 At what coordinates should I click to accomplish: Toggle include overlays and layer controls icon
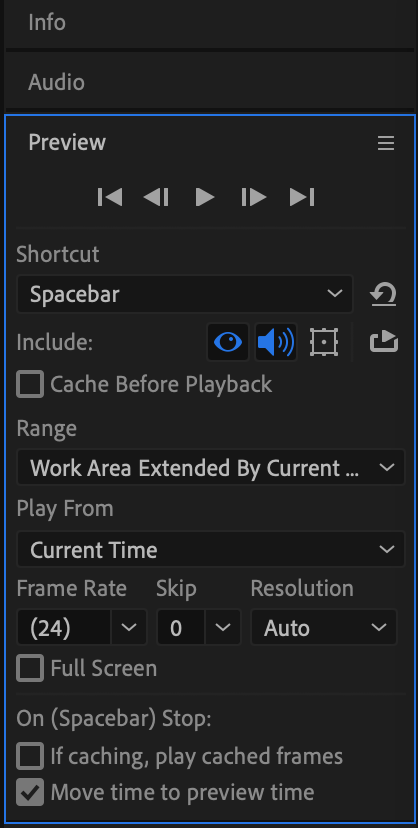pyautogui.click(x=324, y=342)
